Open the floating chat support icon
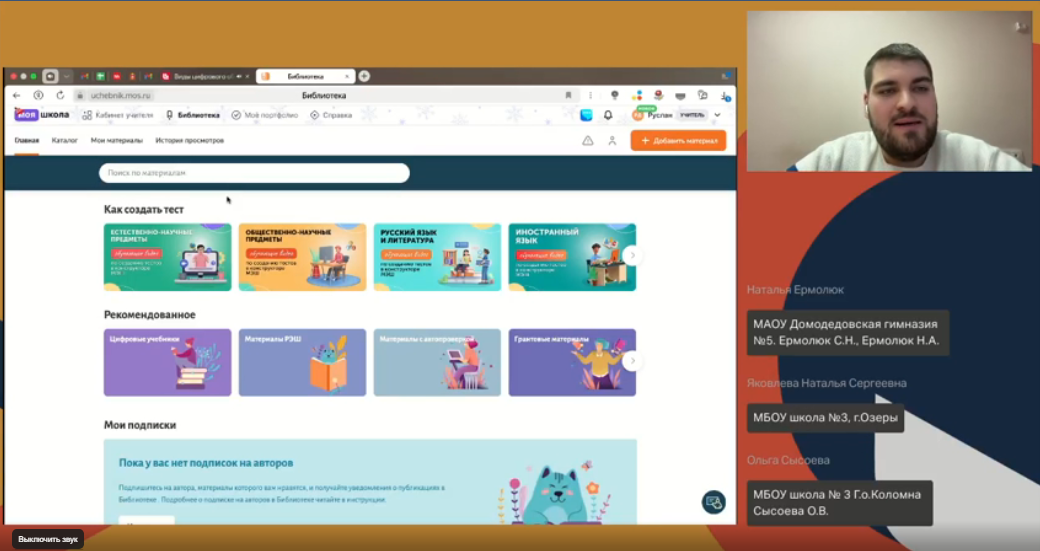Viewport: 1040px width, 551px height. pyautogui.click(x=713, y=502)
